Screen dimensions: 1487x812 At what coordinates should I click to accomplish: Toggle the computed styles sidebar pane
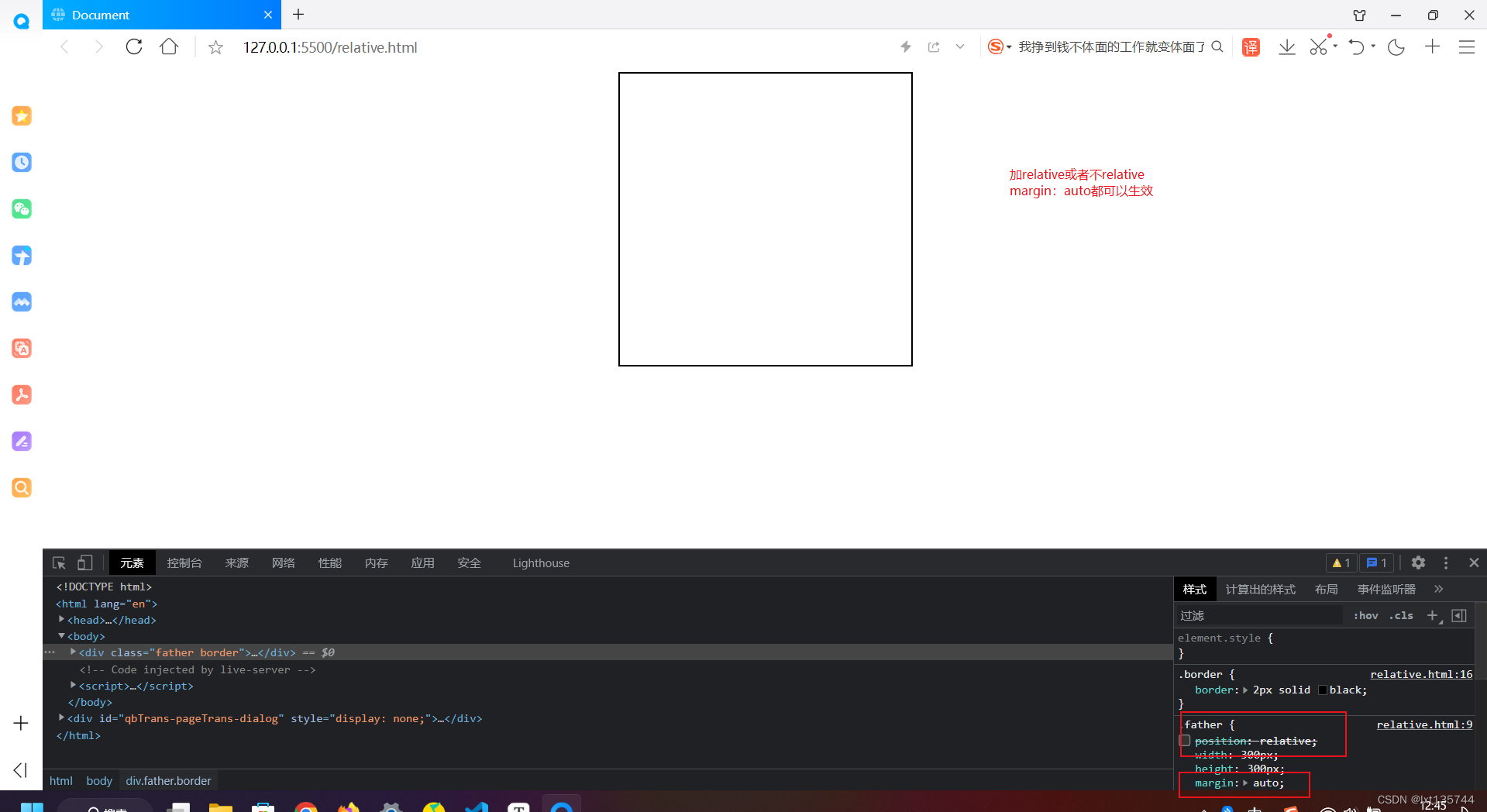coord(1459,616)
